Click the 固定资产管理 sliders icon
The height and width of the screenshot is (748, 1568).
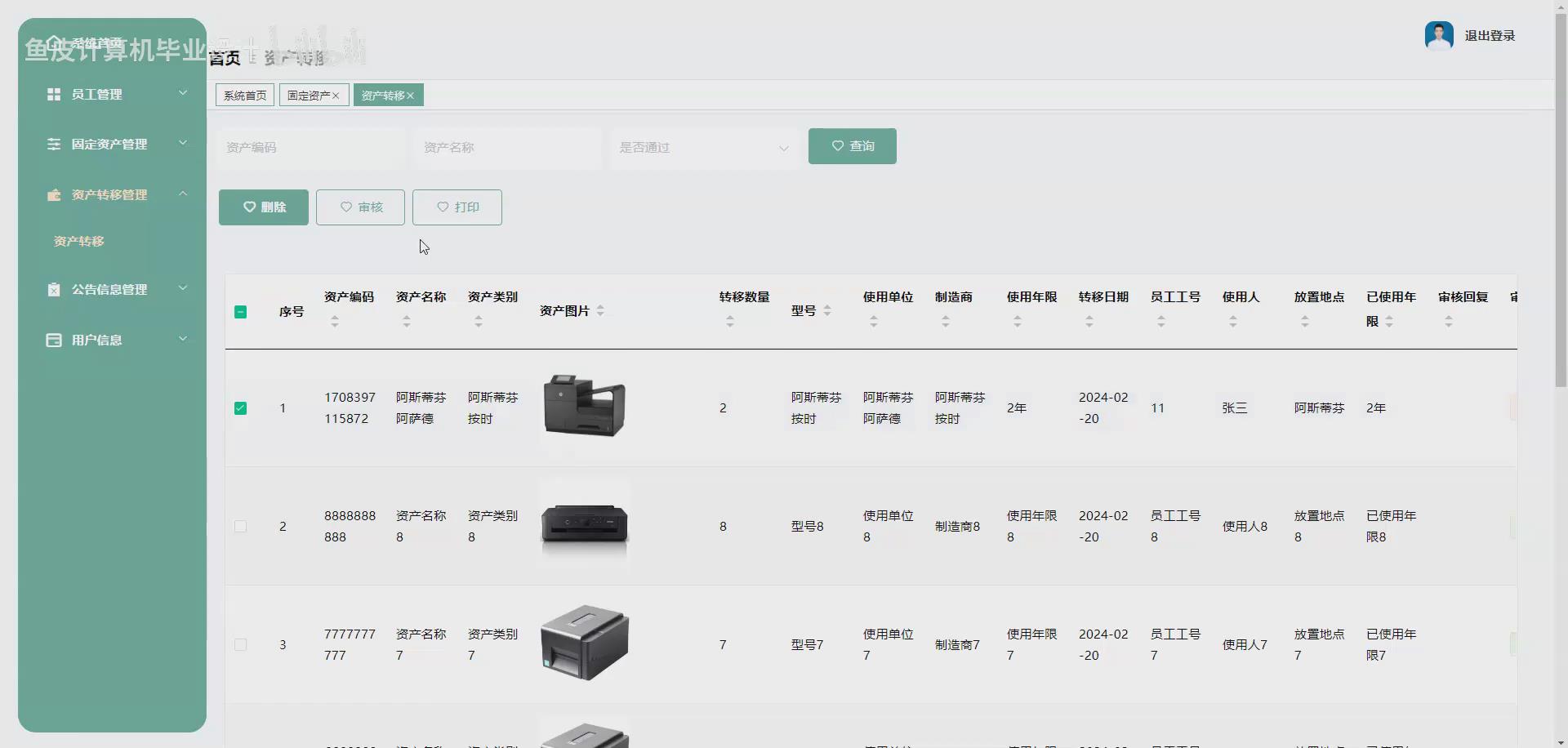pos(53,144)
